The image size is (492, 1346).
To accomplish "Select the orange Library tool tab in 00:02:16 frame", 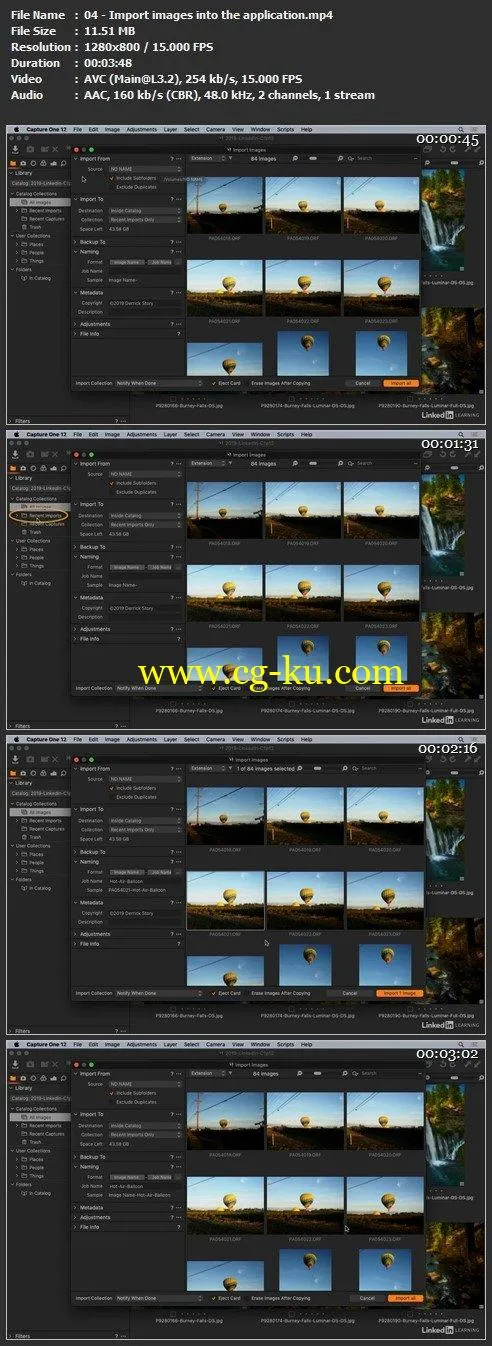I will tap(13, 773).
